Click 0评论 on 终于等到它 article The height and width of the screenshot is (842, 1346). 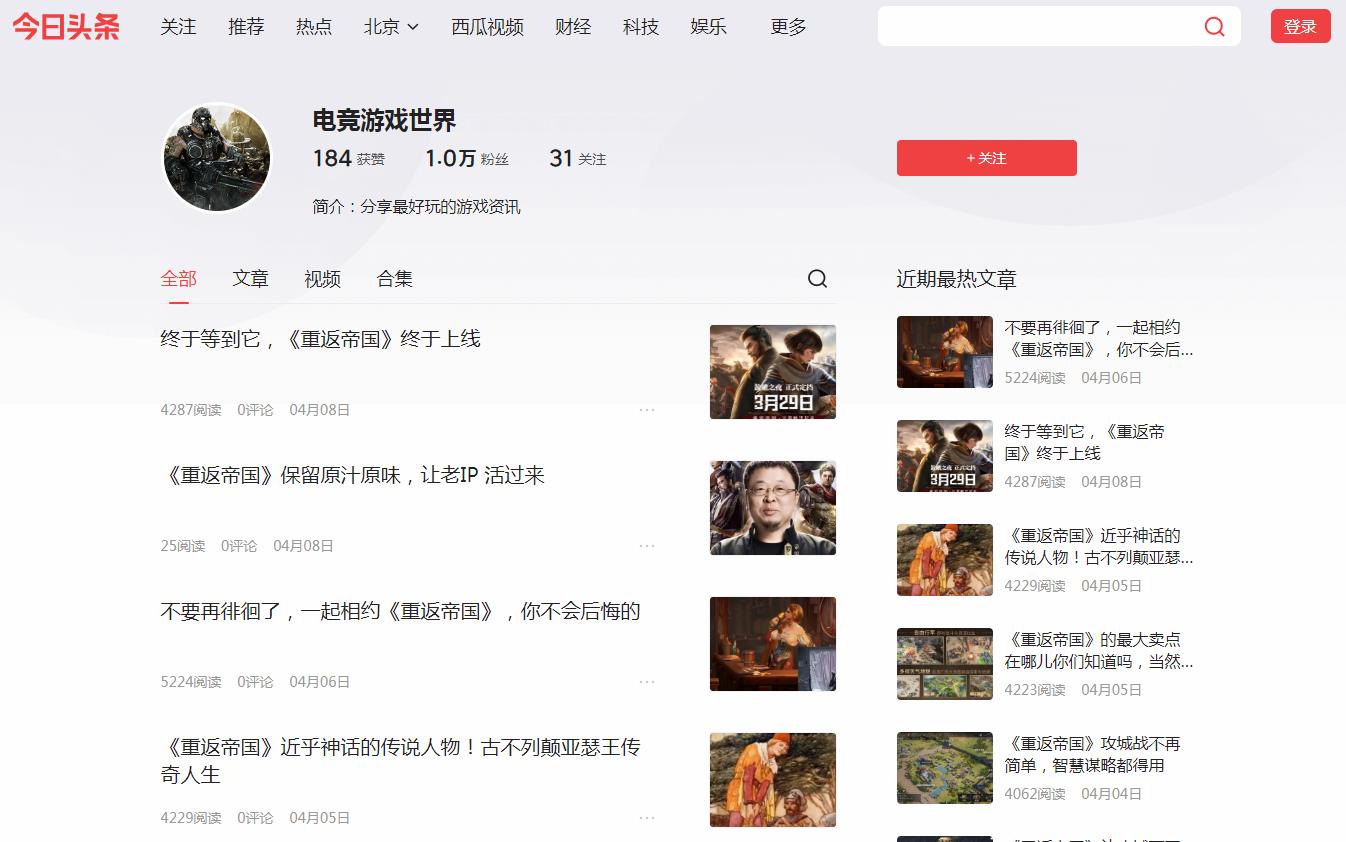[255, 410]
